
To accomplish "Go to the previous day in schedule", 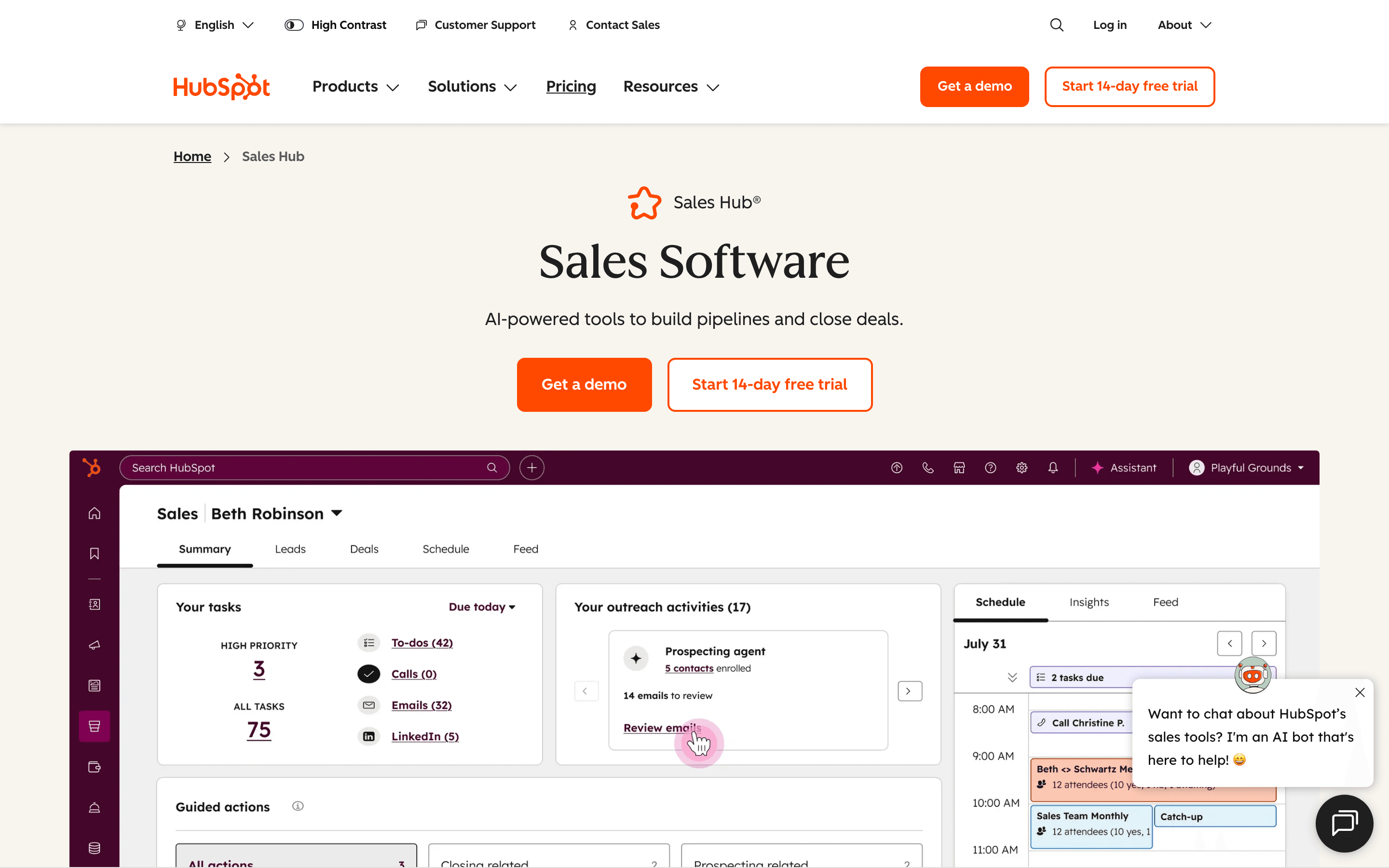I will 1229,644.
